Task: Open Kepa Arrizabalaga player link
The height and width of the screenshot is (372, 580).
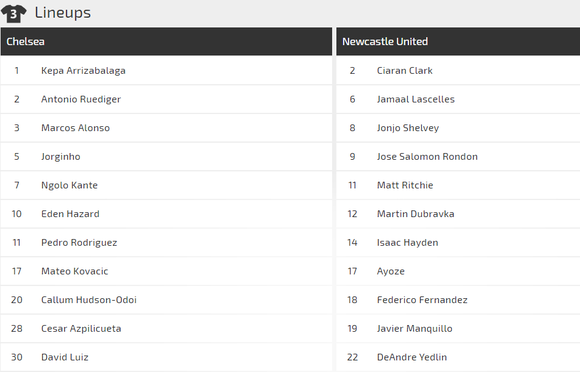Action: pyautogui.click(x=83, y=71)
